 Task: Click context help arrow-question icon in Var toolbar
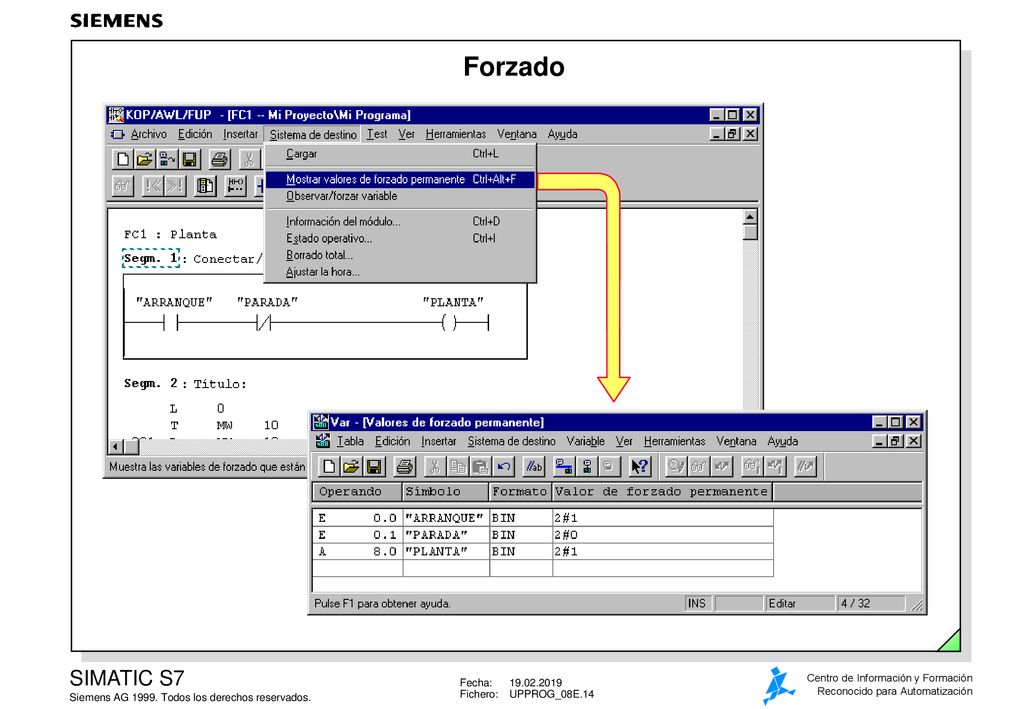[639, 466]
